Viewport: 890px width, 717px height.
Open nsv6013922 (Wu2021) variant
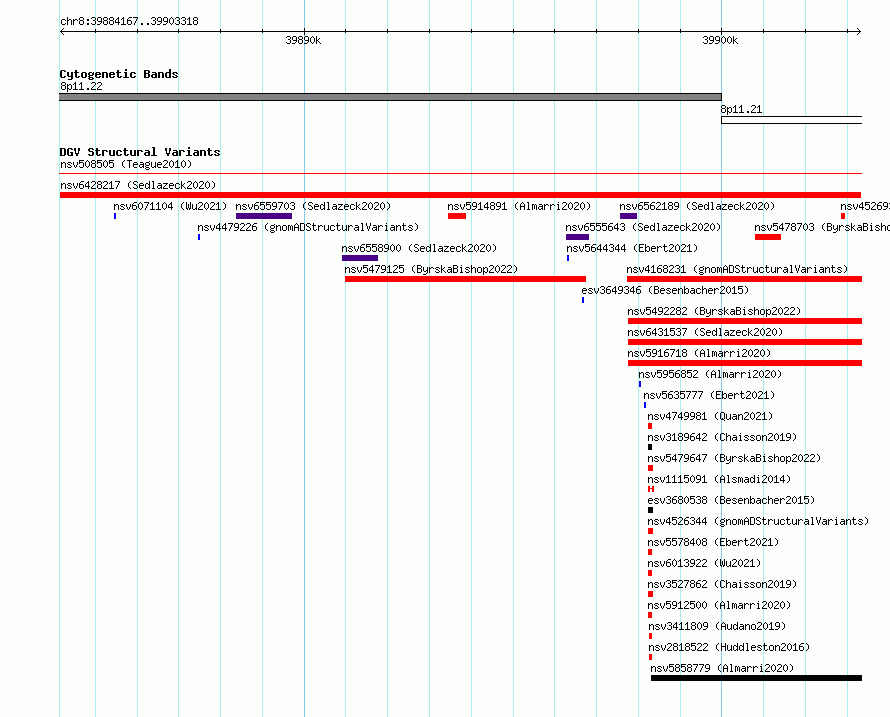coord(704,563)
